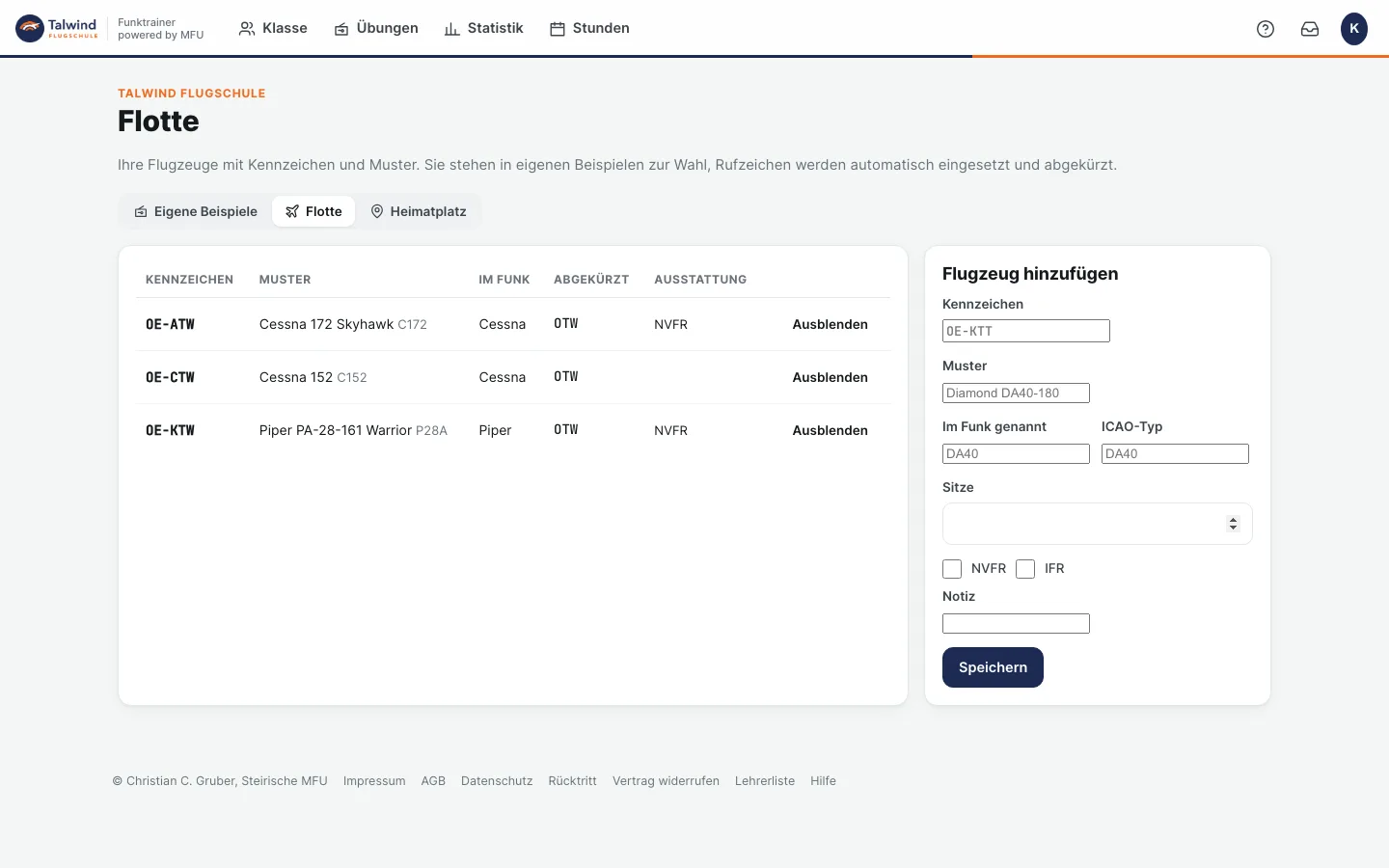Click the Sitze stepper arrows
Screen dimensions: 1389x868
pos(1233,524)
